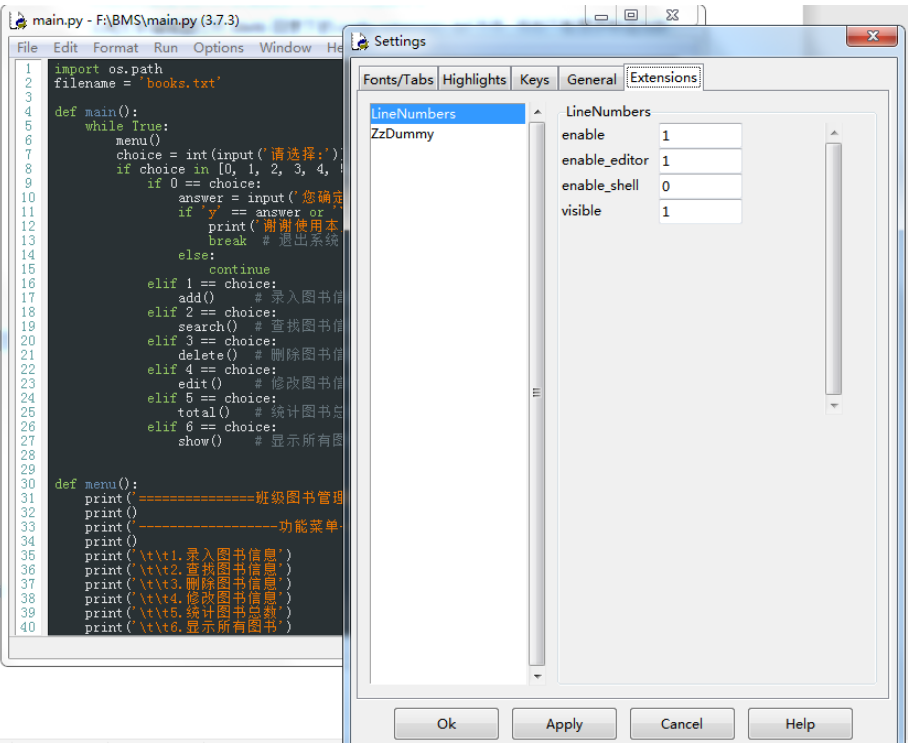Open the Edit menu in IDLE editor
908x754 pixels.
[x=65, y=47]
